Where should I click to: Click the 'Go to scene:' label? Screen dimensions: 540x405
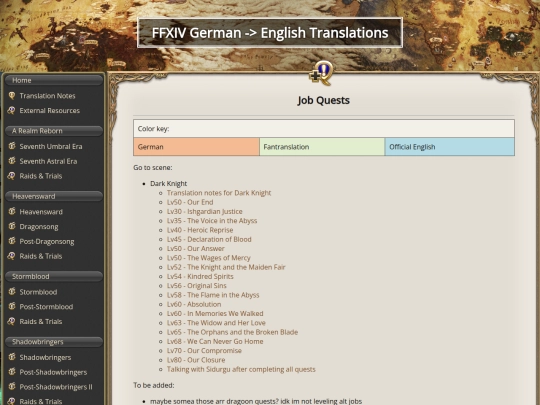pos(153,168)
